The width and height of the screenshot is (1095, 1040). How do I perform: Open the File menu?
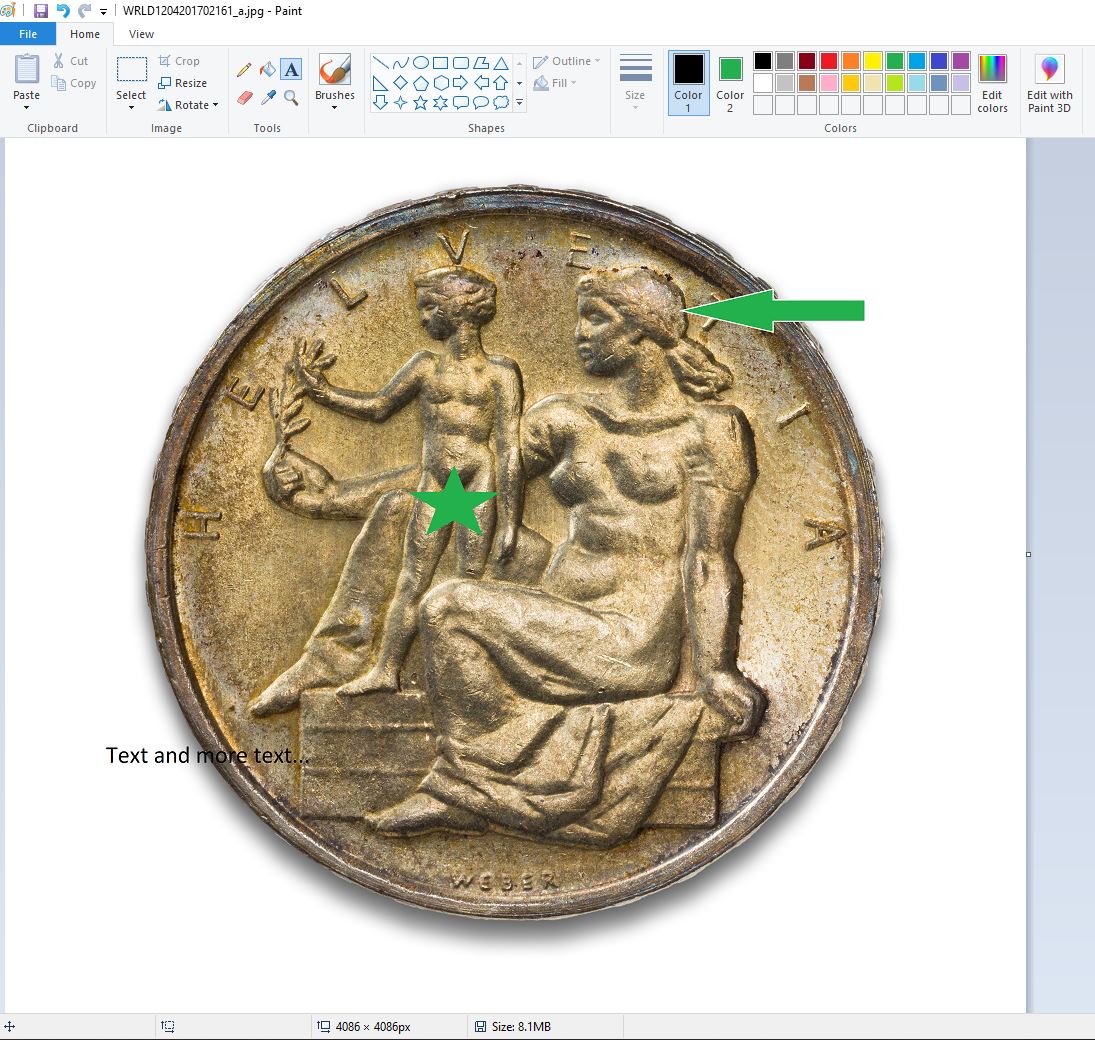28,34
